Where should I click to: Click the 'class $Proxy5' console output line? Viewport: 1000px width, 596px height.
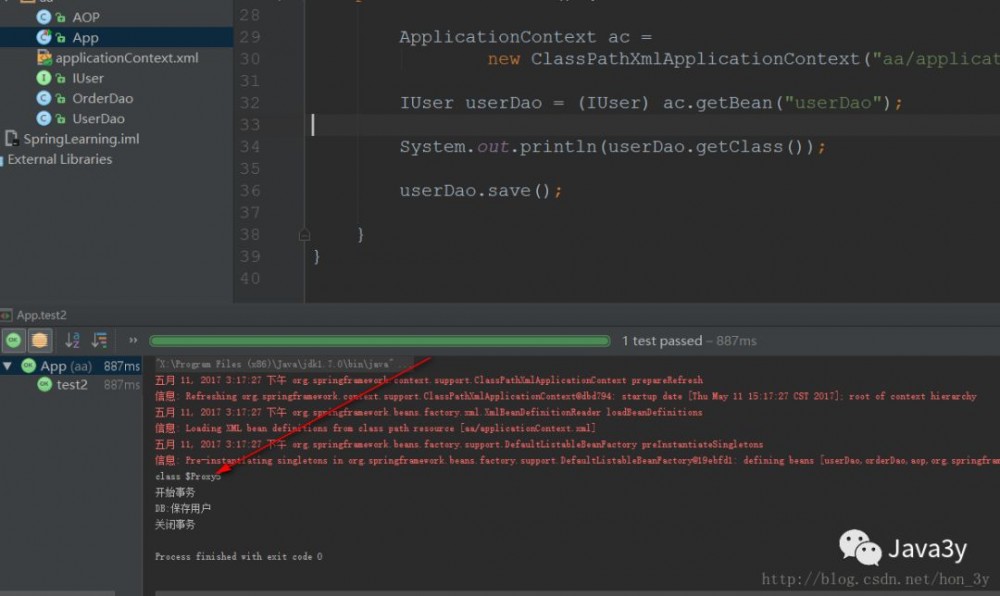(x=188, y=476)
